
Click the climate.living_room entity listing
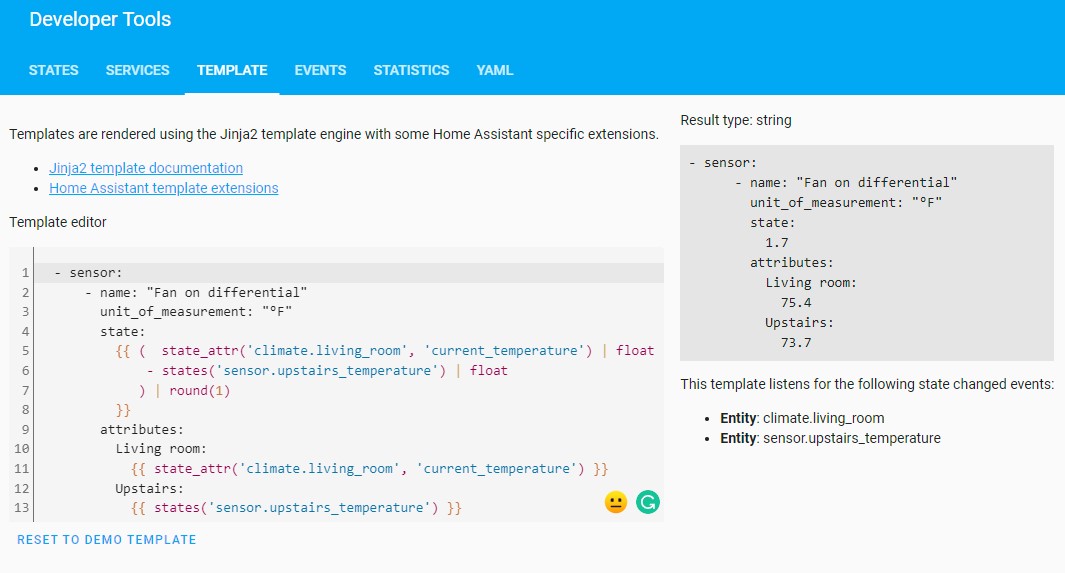(802, 418)
